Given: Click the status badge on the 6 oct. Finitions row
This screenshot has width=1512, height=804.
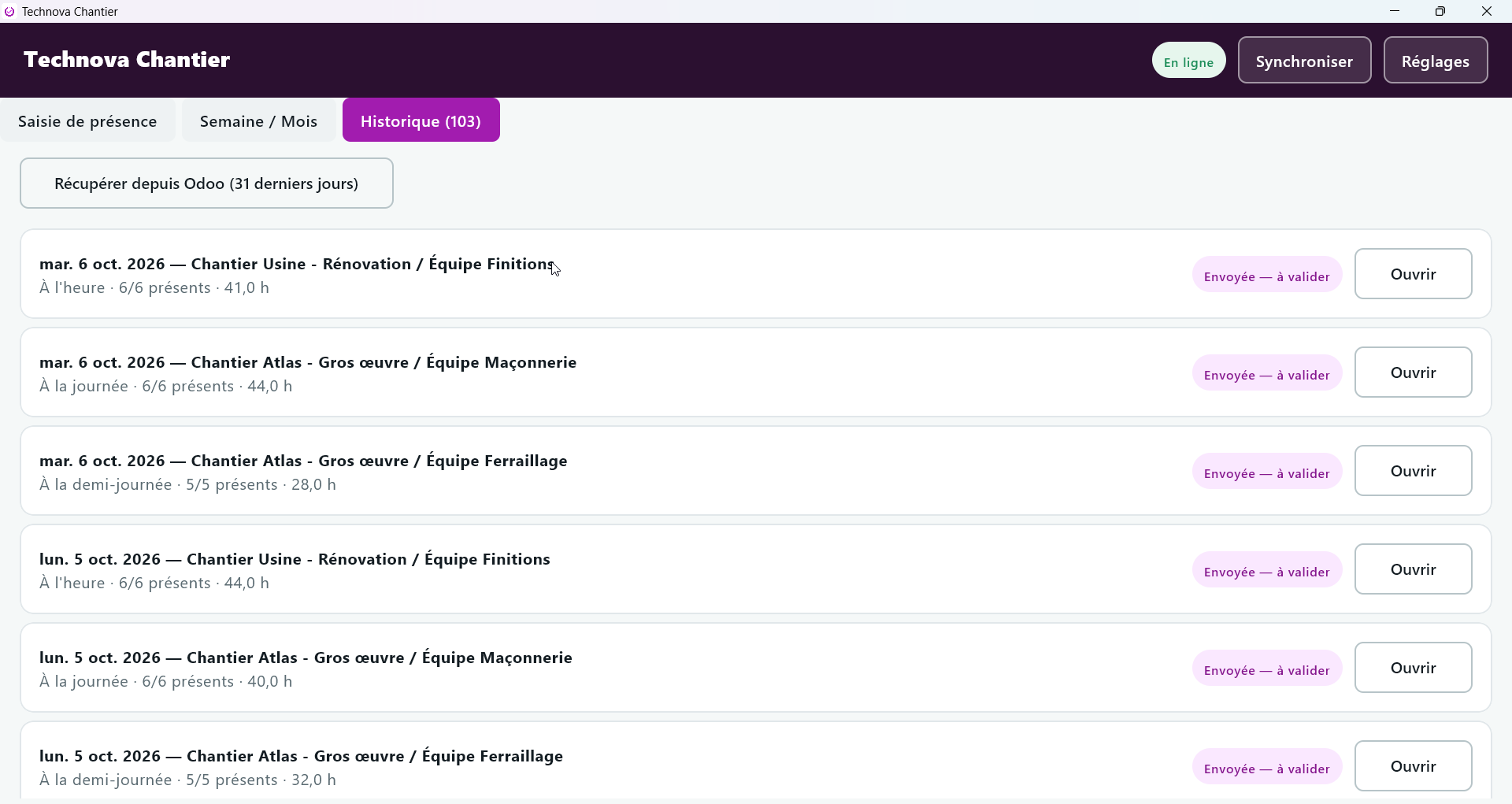Looking at the screenshot, I should click(1267, 276).
